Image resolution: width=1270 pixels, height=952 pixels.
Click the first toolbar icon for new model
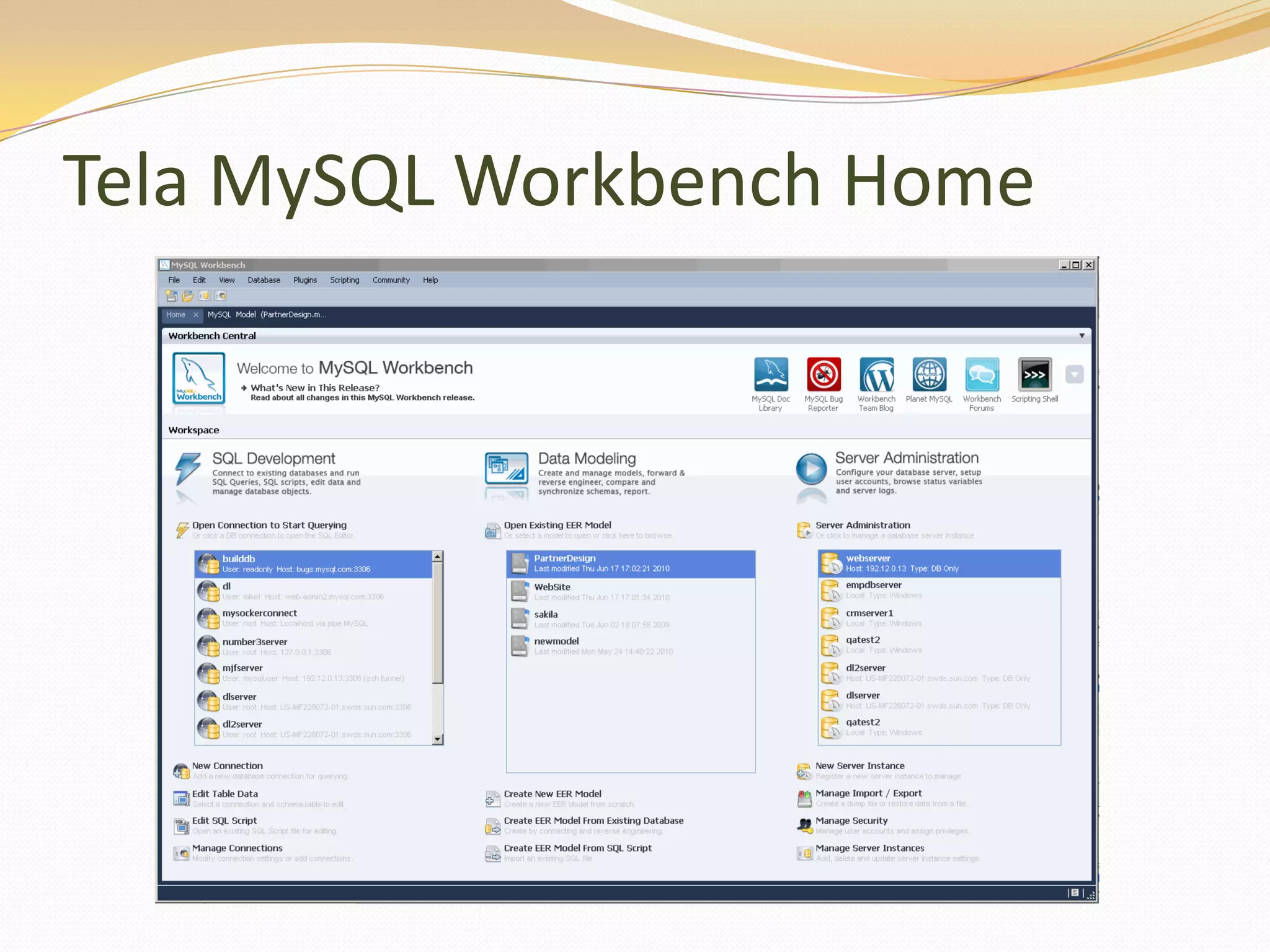point(172,296)
